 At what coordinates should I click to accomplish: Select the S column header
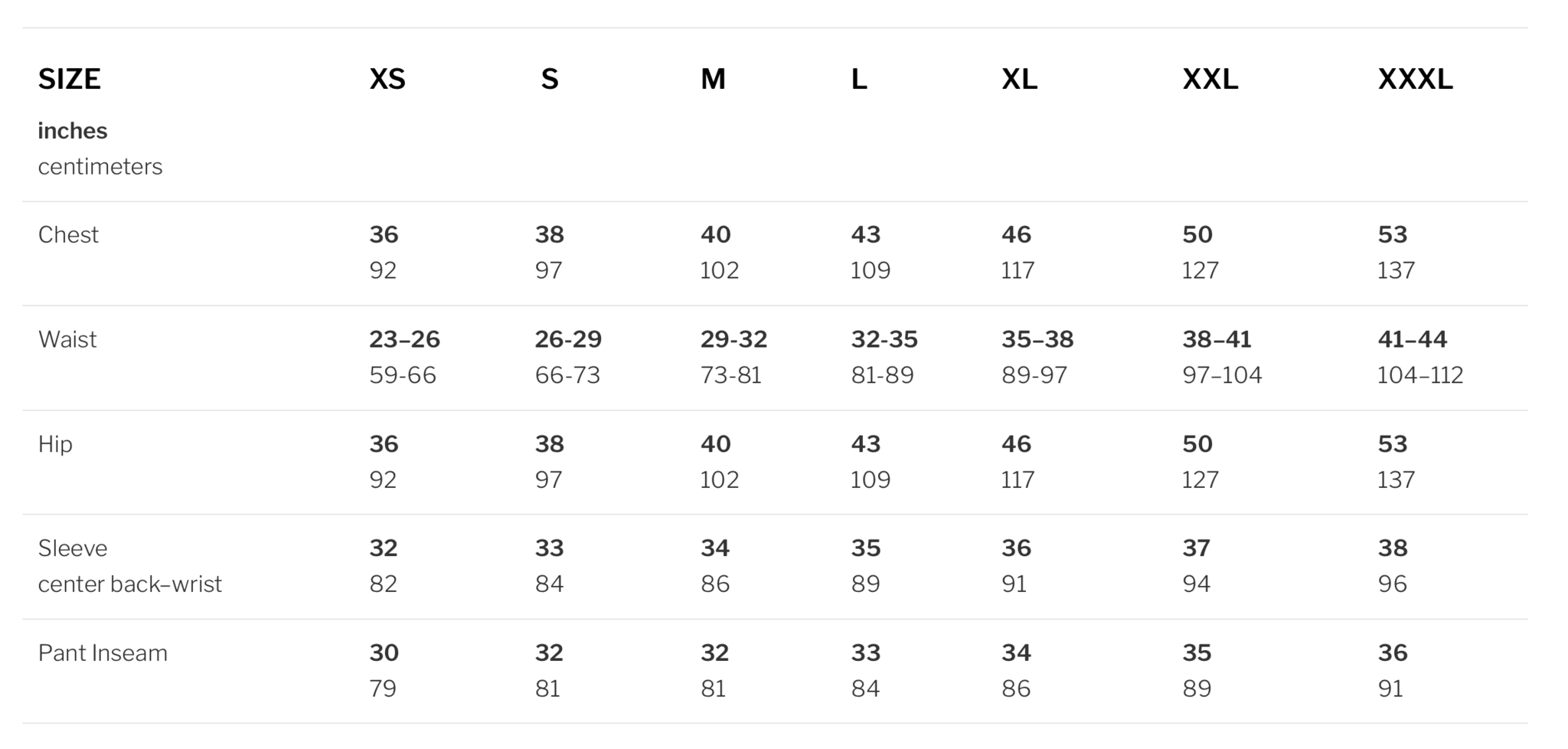(550, 79)
